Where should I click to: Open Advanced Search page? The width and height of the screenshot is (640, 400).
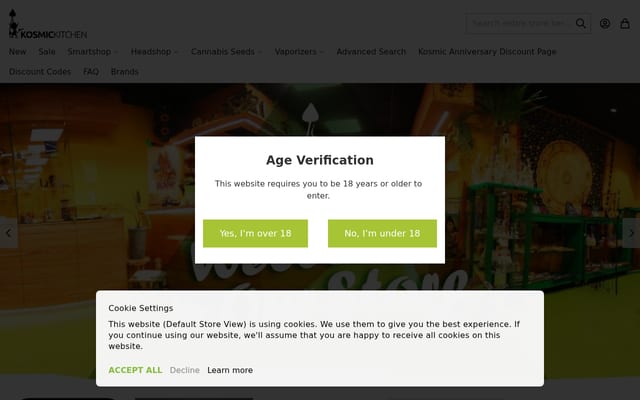pyautogui.click(x=371, y=52)
